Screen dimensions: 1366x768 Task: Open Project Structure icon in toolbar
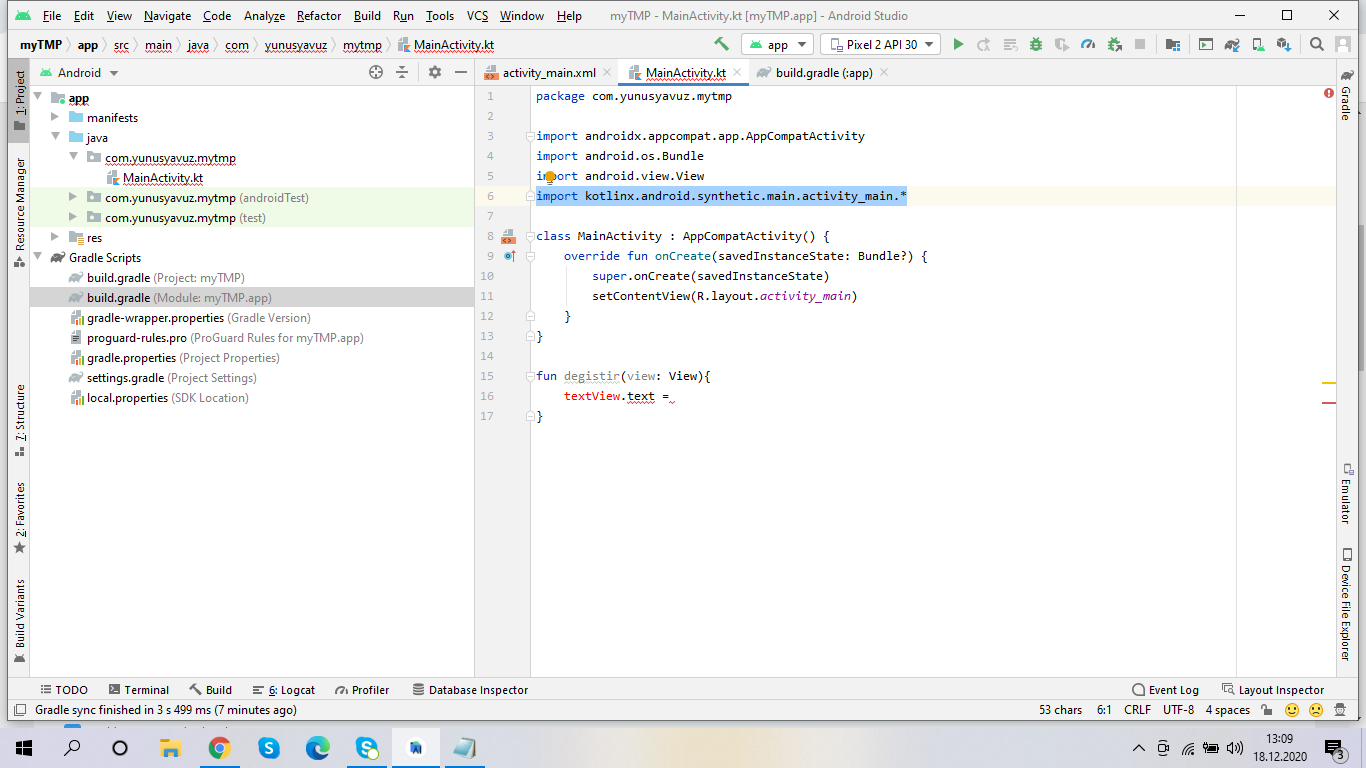(x=1173, y=44)
